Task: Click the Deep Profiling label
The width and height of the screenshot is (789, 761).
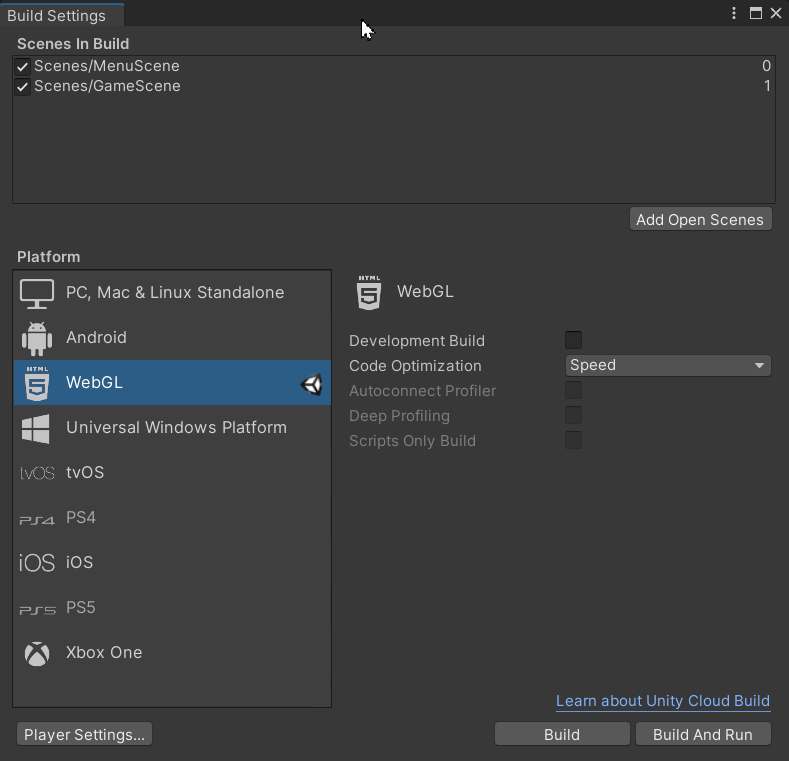Action: click(x=399, y=416)
